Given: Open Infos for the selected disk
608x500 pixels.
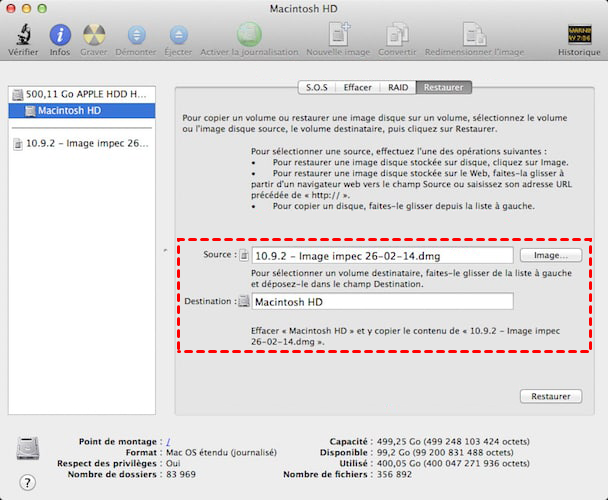Looking at the screenshot, I should coord(60,35).
